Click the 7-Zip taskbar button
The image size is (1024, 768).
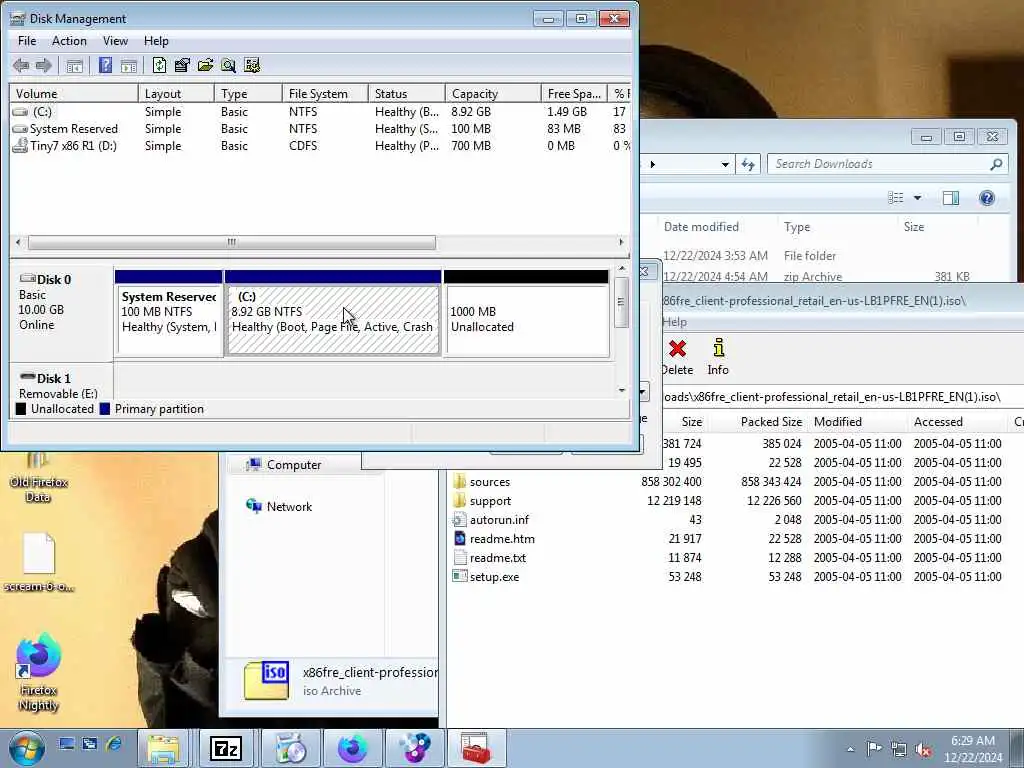[225, 748]
